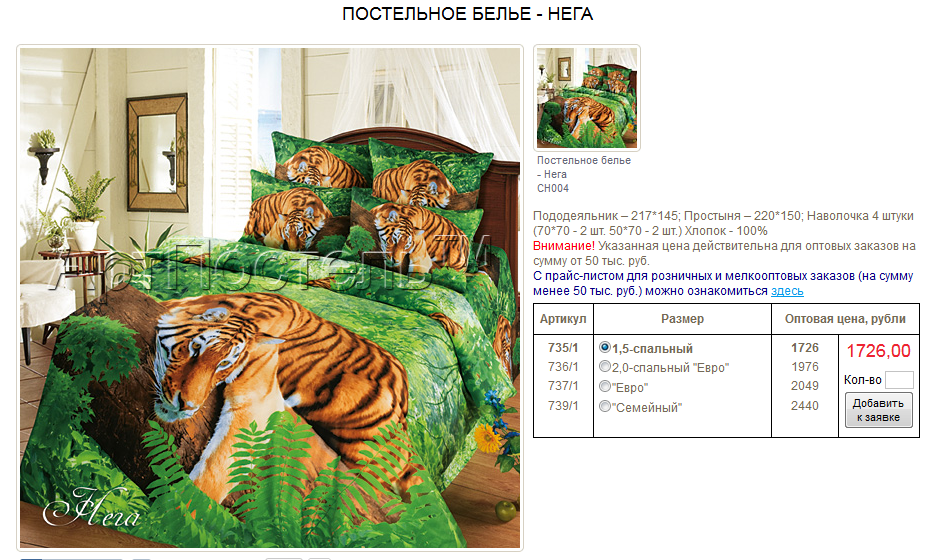The height and width of the screenshot is (560, 929).
Task: Click the "Постельное белье - Нега CH004" caption
Action: pyautogui.click(x=584, y=174)
